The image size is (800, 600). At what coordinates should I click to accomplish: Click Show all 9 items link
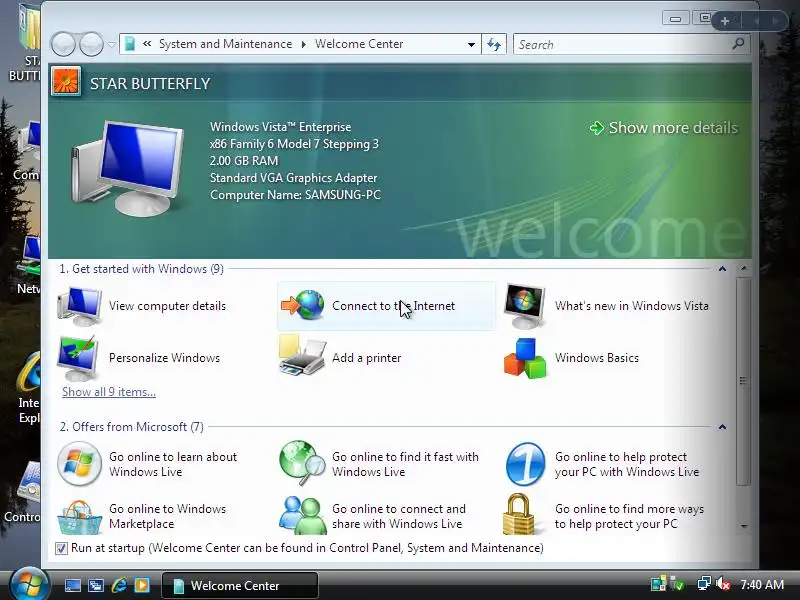click(x=109, y=392)
